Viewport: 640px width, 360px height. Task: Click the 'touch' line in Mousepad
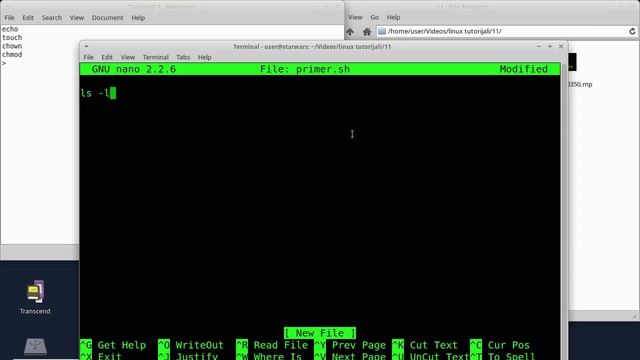(x=12, y=38)
